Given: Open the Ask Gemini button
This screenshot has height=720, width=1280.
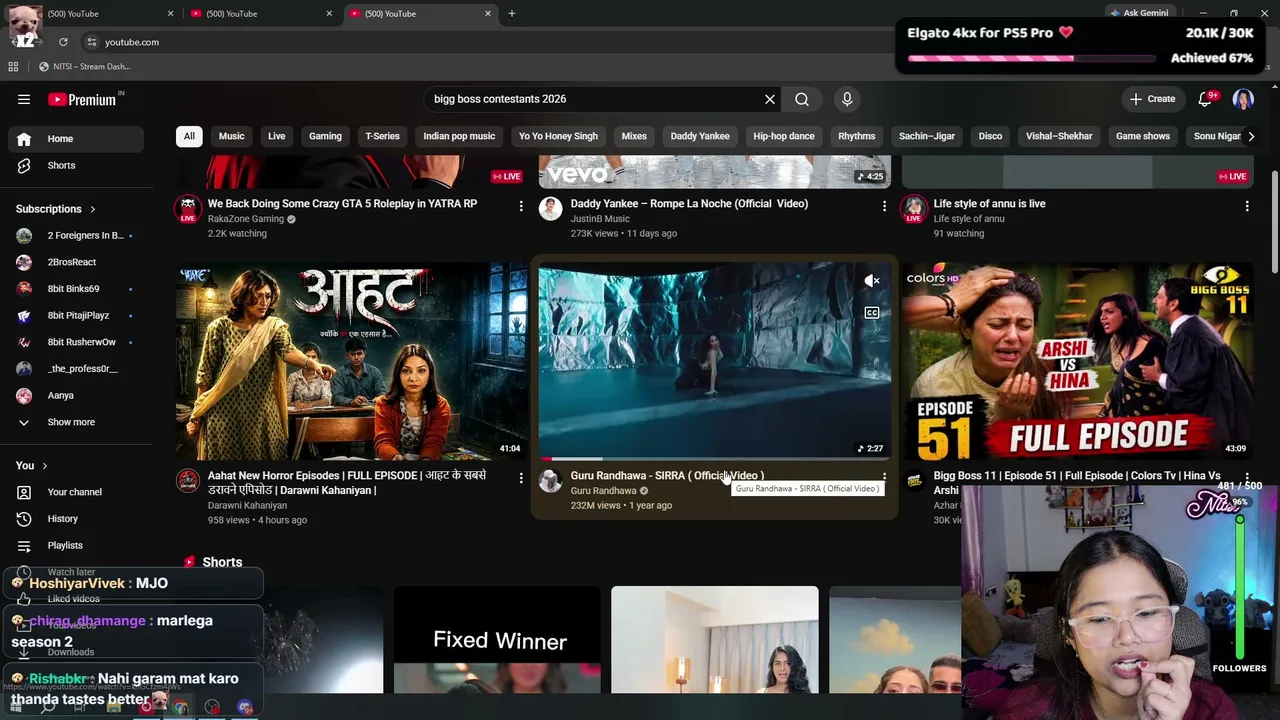Looking at the screenshot, I should (1139, 13).
